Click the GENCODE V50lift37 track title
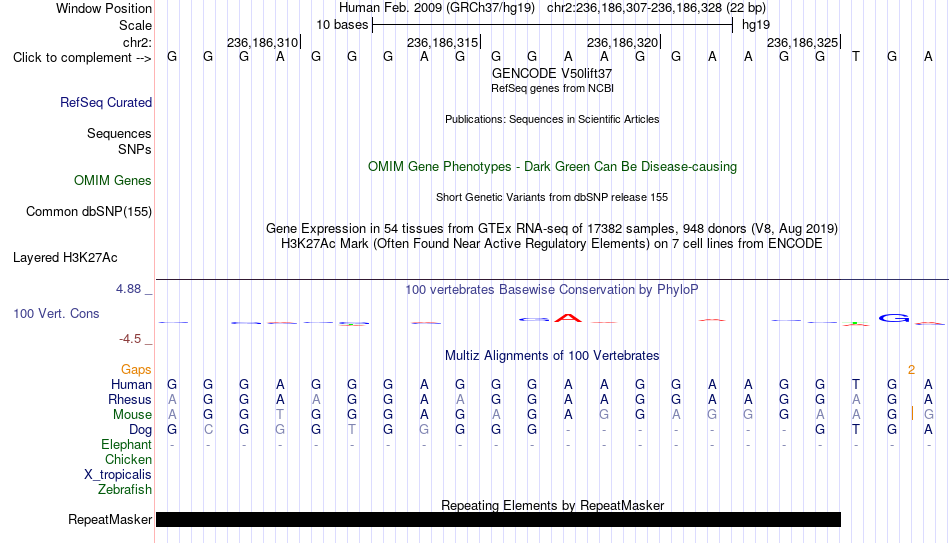This screenshot has height=543, width=950. coord(552,73)
